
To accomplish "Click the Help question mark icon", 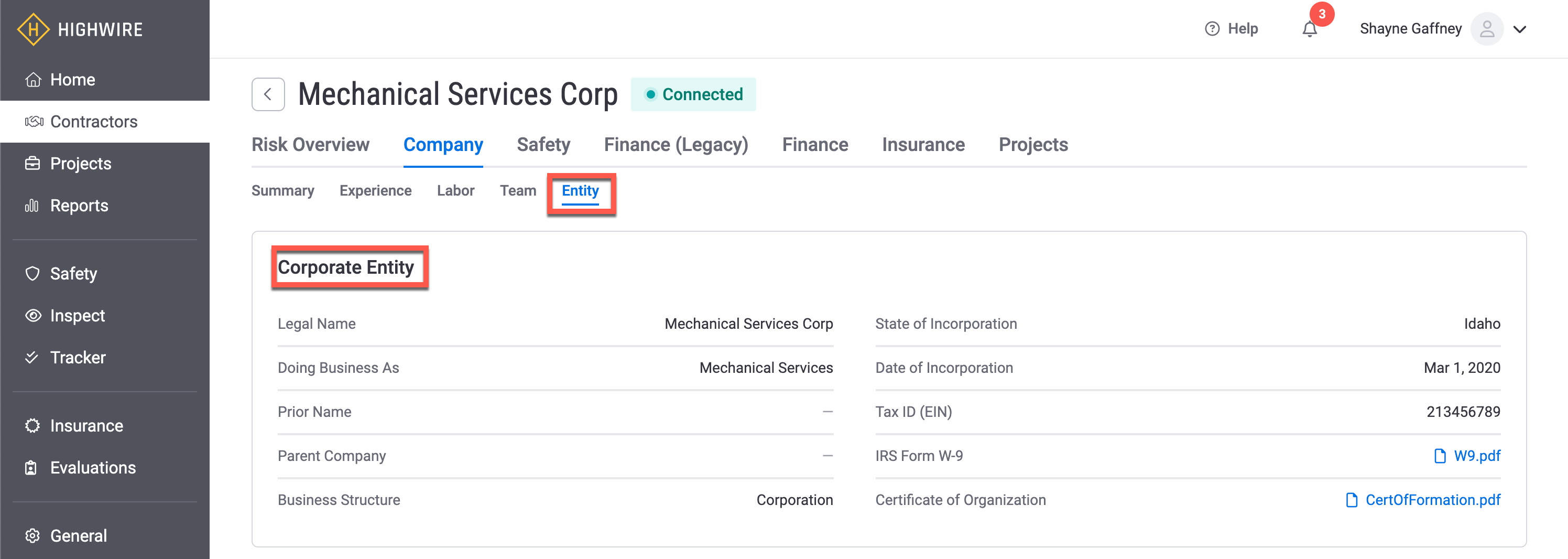I will tap(1212, 29).
